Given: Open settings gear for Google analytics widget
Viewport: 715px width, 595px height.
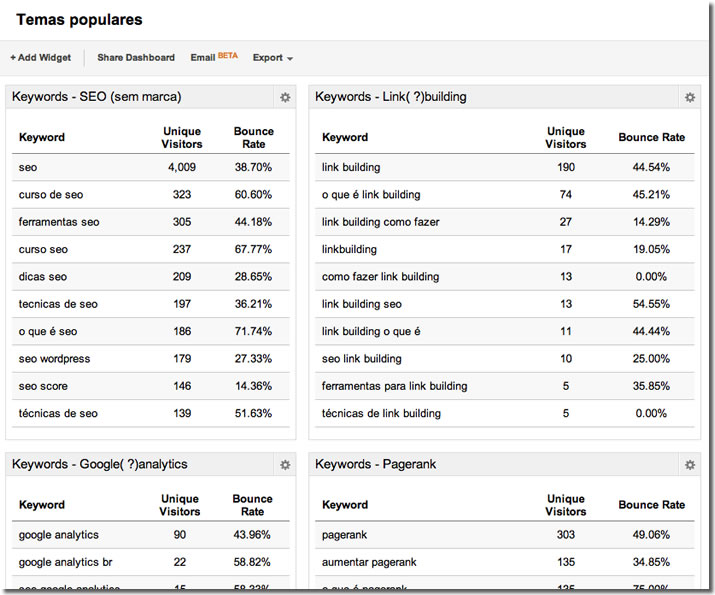Looking at the screenshot, I should click(x=285, y=465).
